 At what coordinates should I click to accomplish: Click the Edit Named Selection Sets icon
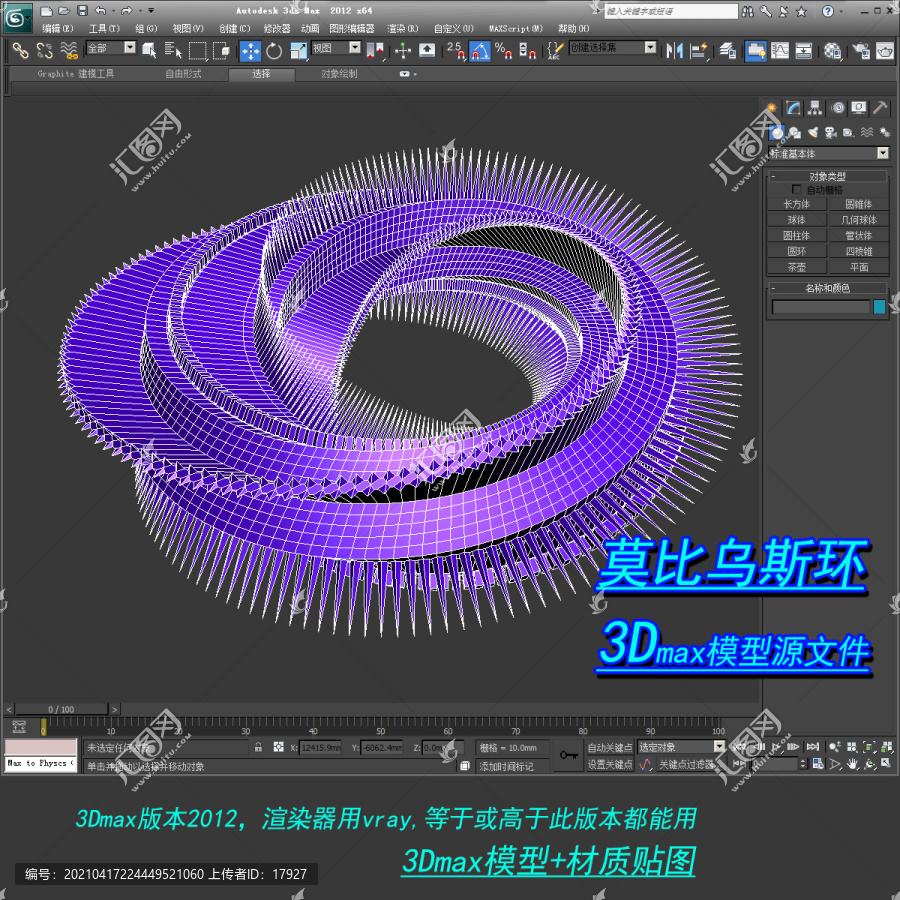554,51
